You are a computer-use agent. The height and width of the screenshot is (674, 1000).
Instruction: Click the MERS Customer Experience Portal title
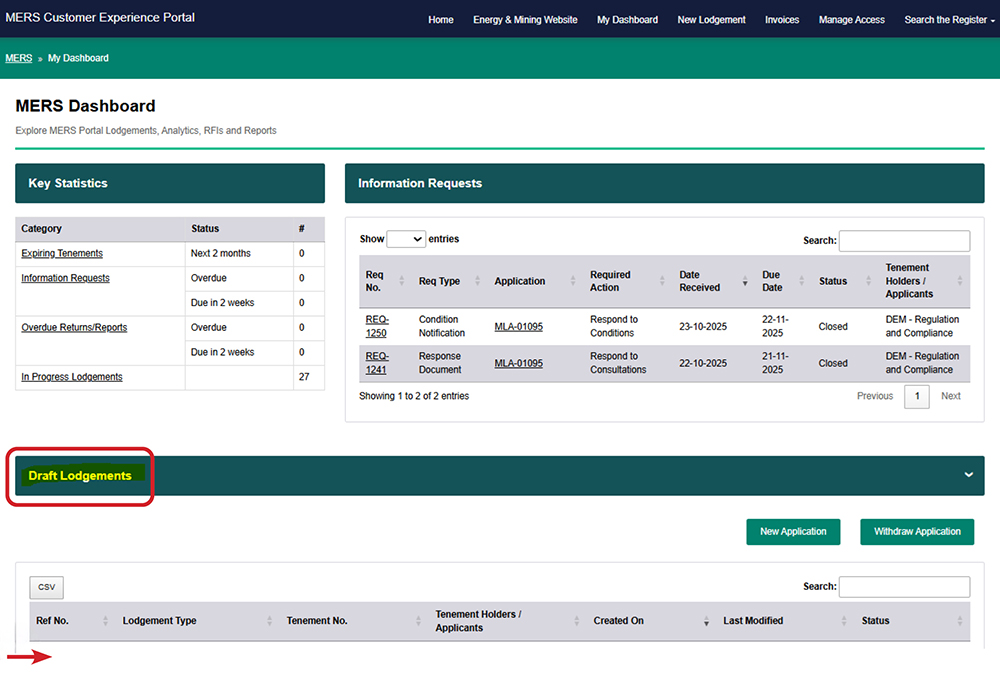click(x=100, y=18)
